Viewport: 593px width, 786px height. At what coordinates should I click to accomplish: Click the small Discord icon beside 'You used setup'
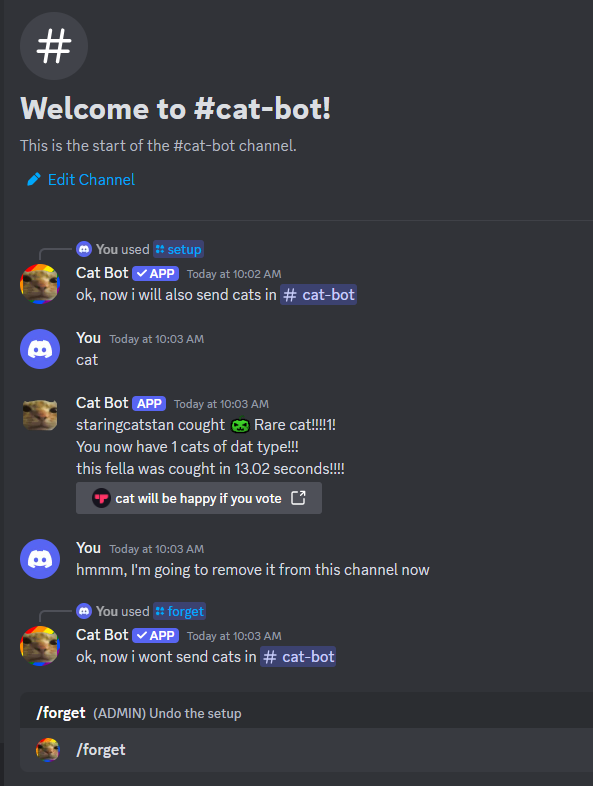(84, 249)
